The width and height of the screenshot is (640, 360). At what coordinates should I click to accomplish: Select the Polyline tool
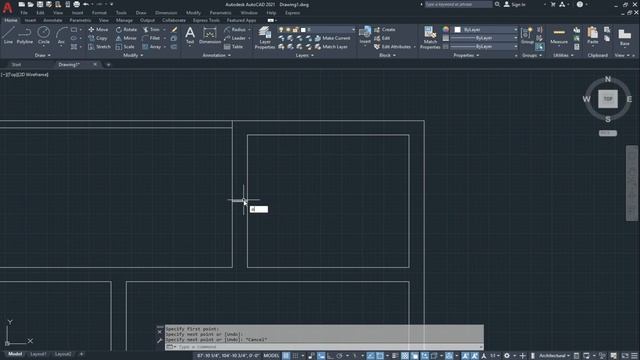click(x=24, y=35)
